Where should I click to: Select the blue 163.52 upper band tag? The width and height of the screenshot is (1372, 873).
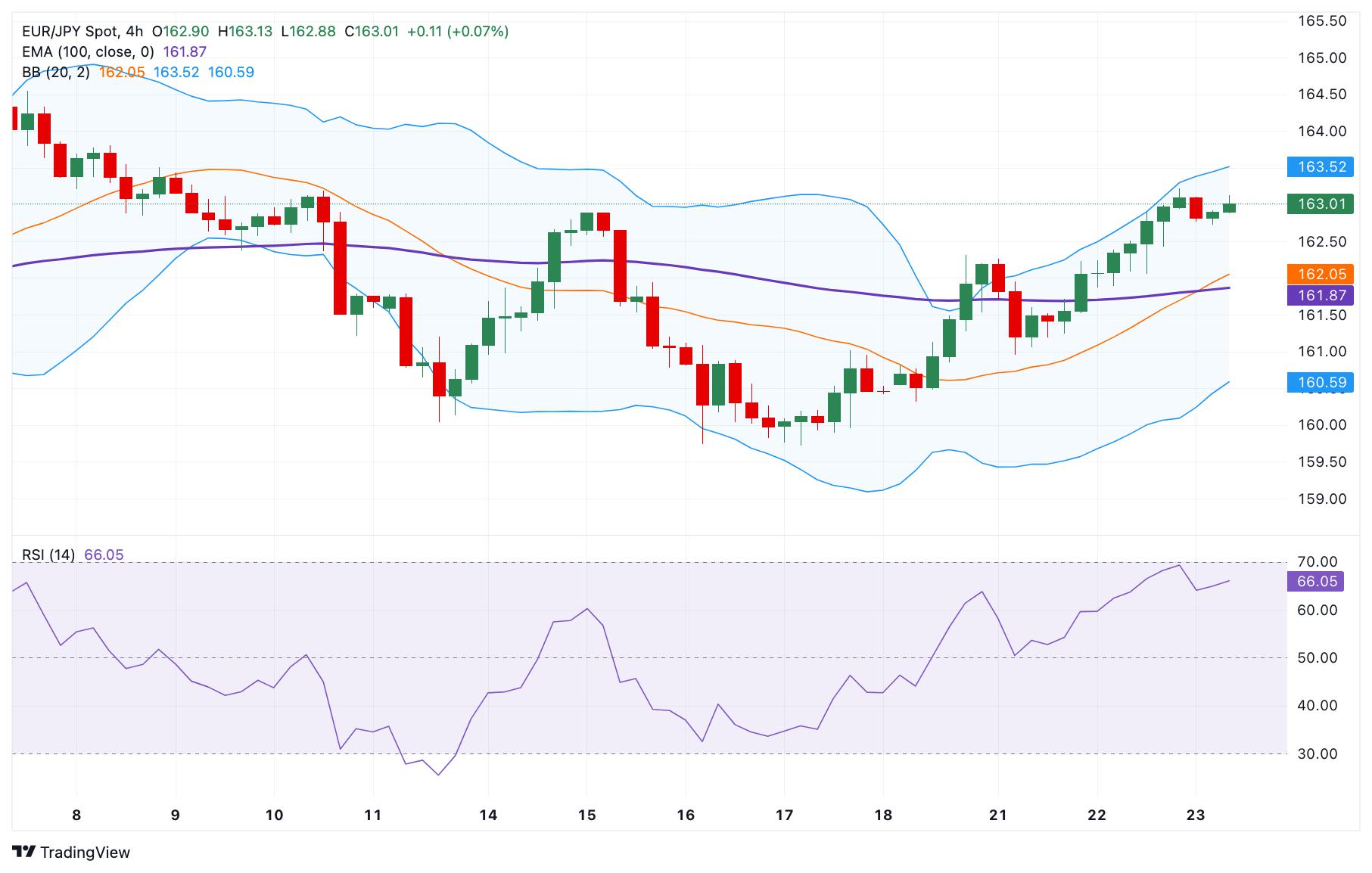(x=1320, y=166)
